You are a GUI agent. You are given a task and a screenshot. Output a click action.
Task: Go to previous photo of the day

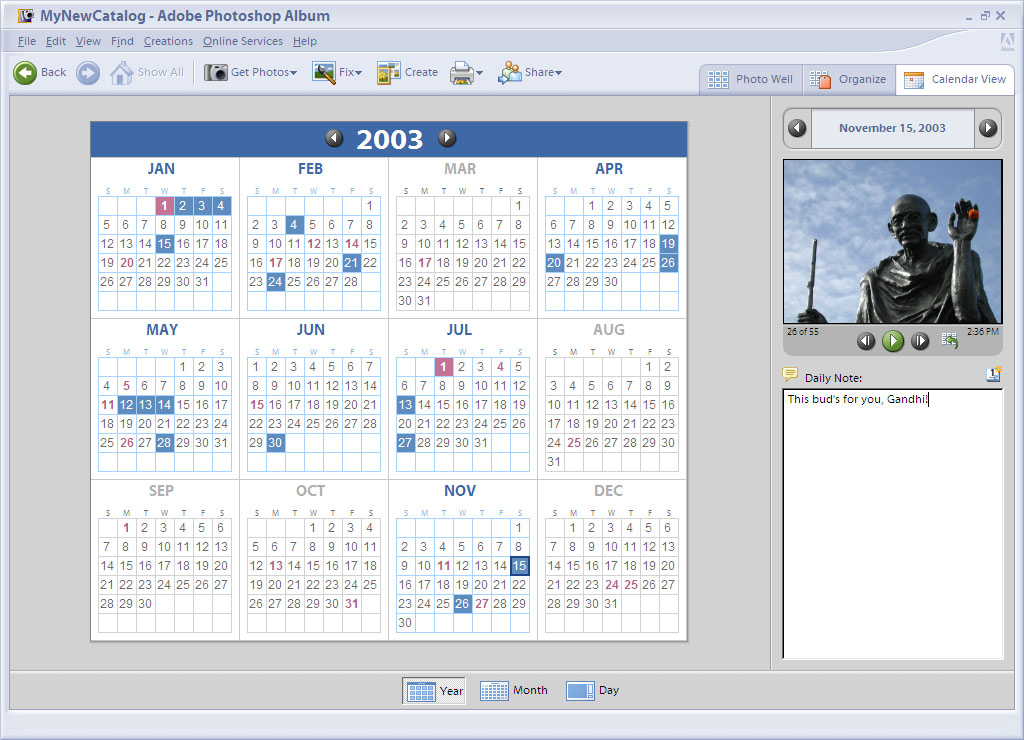click(x=866, y=341)
